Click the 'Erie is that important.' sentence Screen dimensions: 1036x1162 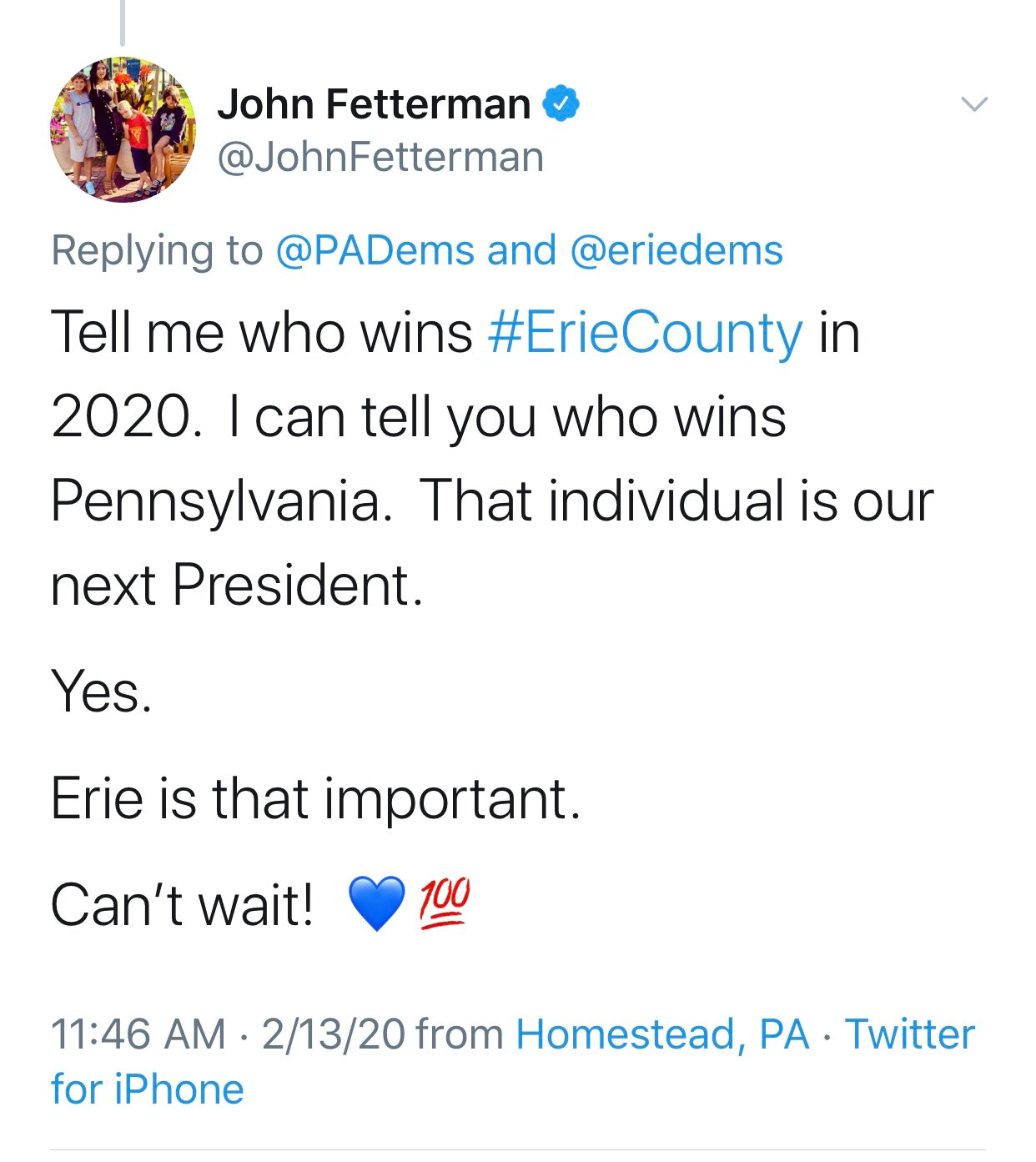(315, 798)
